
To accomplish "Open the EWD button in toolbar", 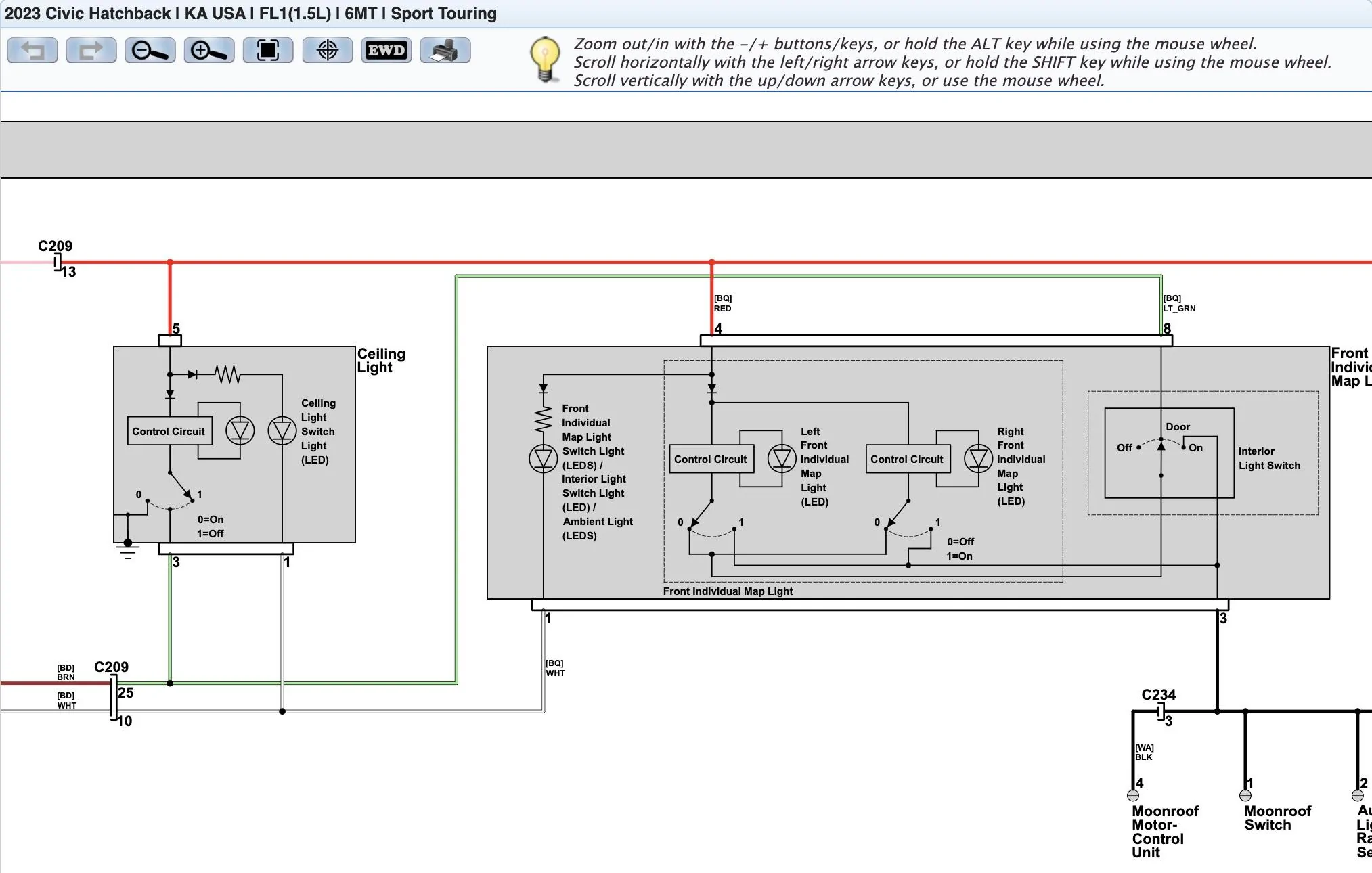I will [x=386, y=51].
